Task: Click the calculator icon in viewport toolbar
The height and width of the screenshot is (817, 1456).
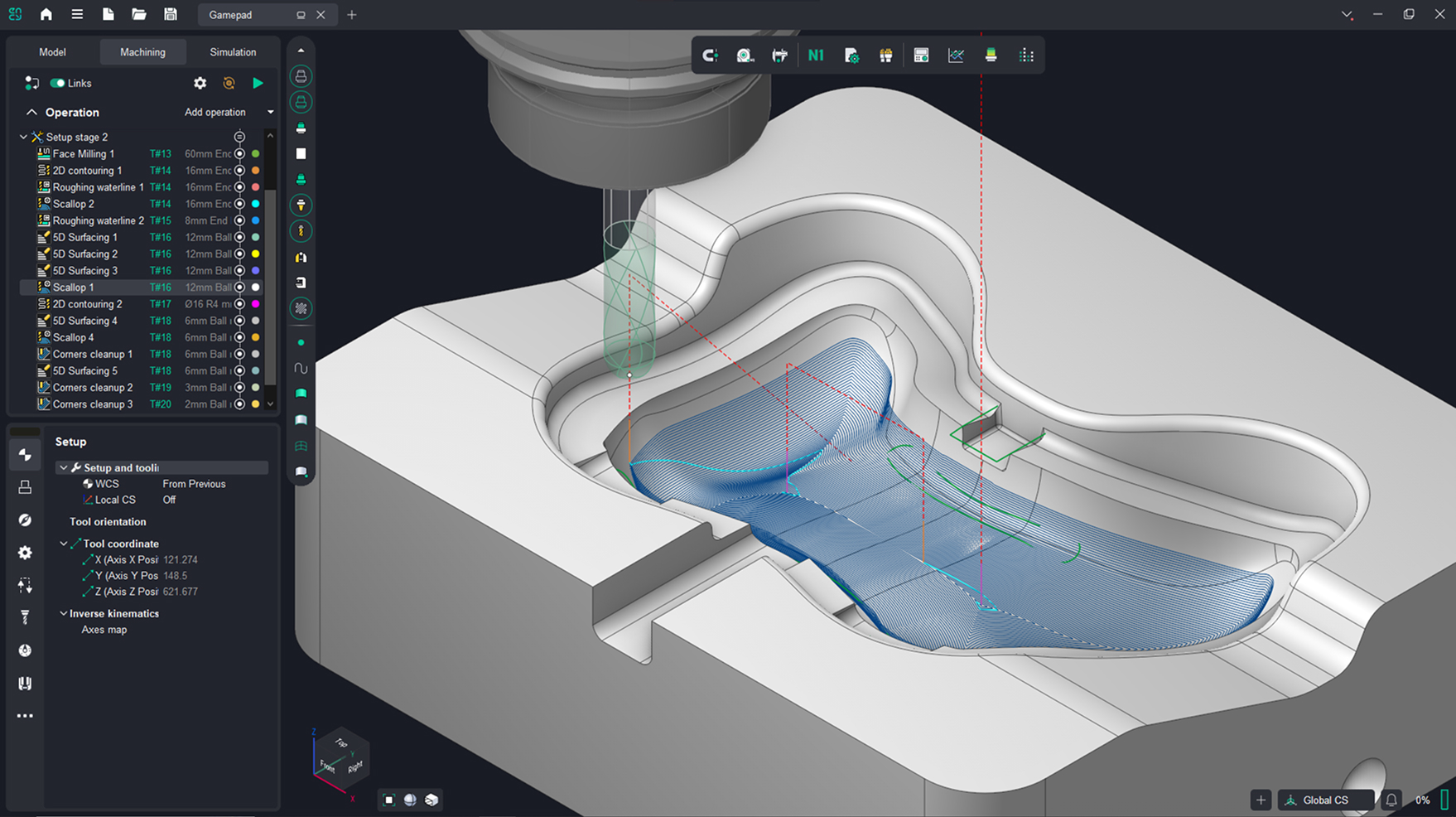Action: [x=921, y=56]
